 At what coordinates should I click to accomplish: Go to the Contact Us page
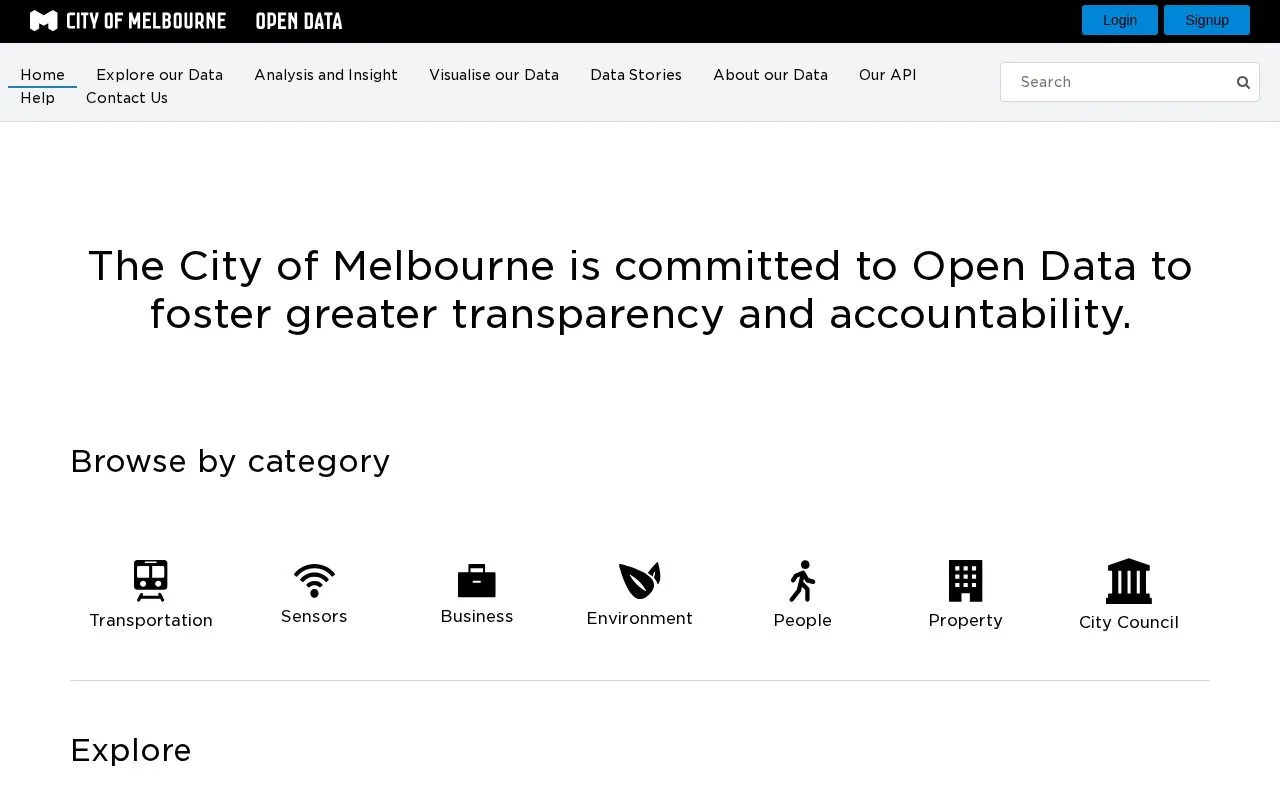[127, 98]
